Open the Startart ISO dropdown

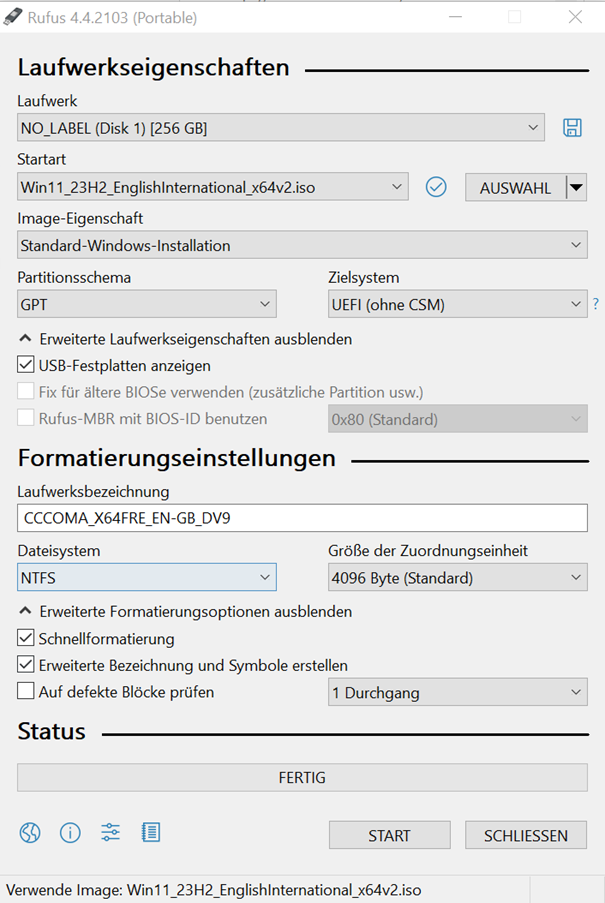(x=213, y=187)
